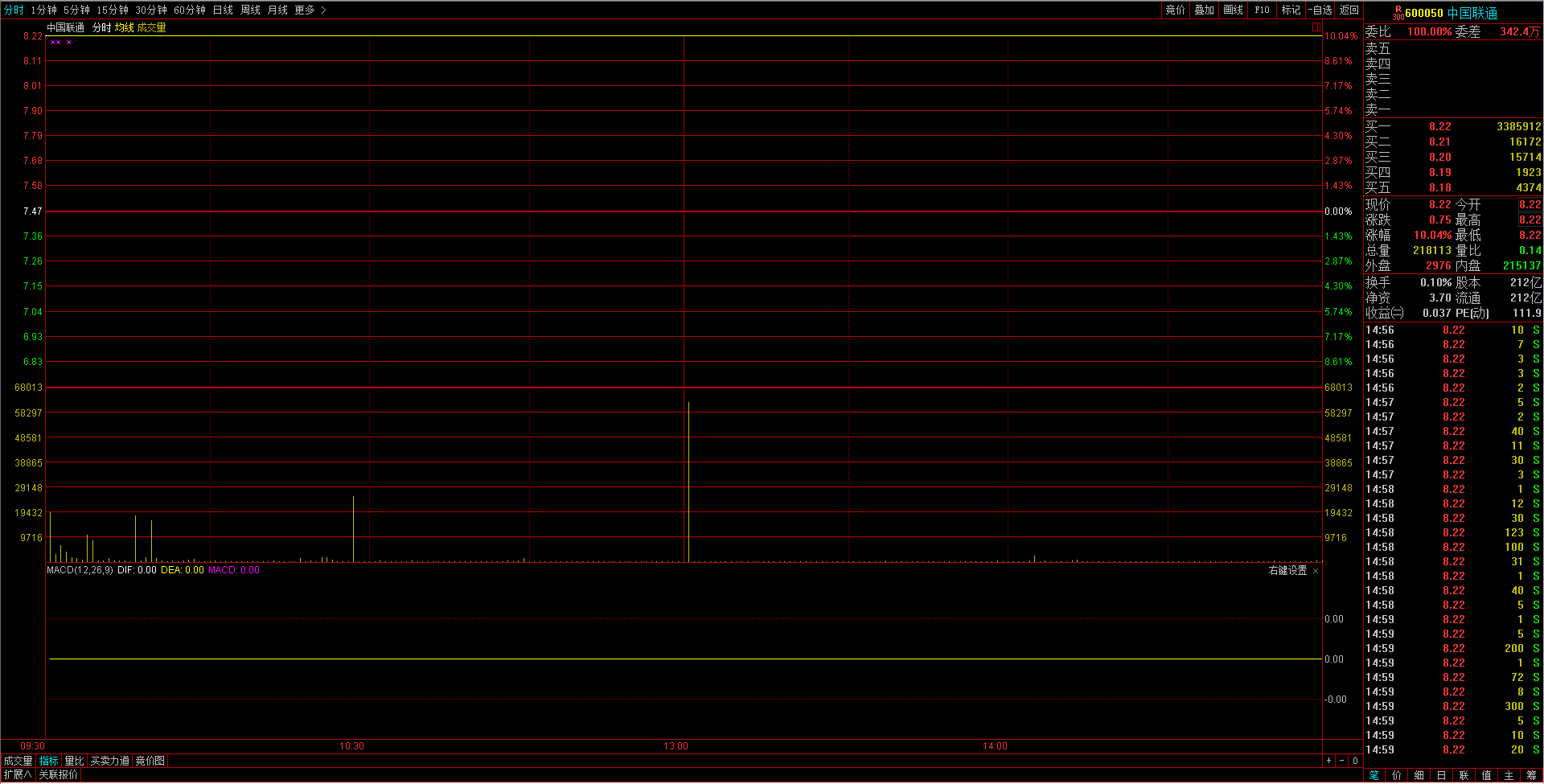Expand the 扩展 panel at the bottom left

pos(18,775)
